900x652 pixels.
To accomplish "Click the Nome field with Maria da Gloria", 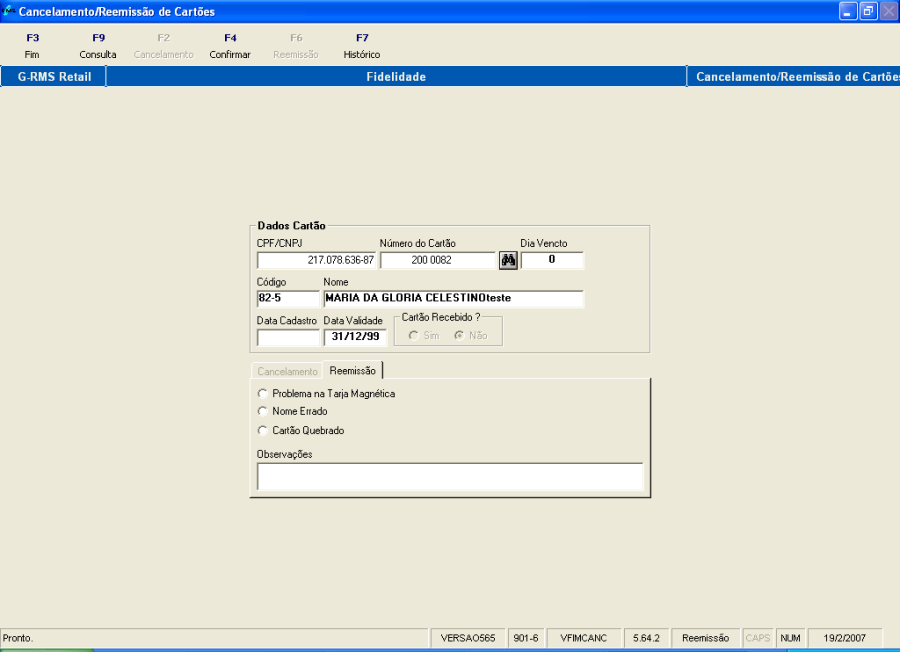I will 453,298.
